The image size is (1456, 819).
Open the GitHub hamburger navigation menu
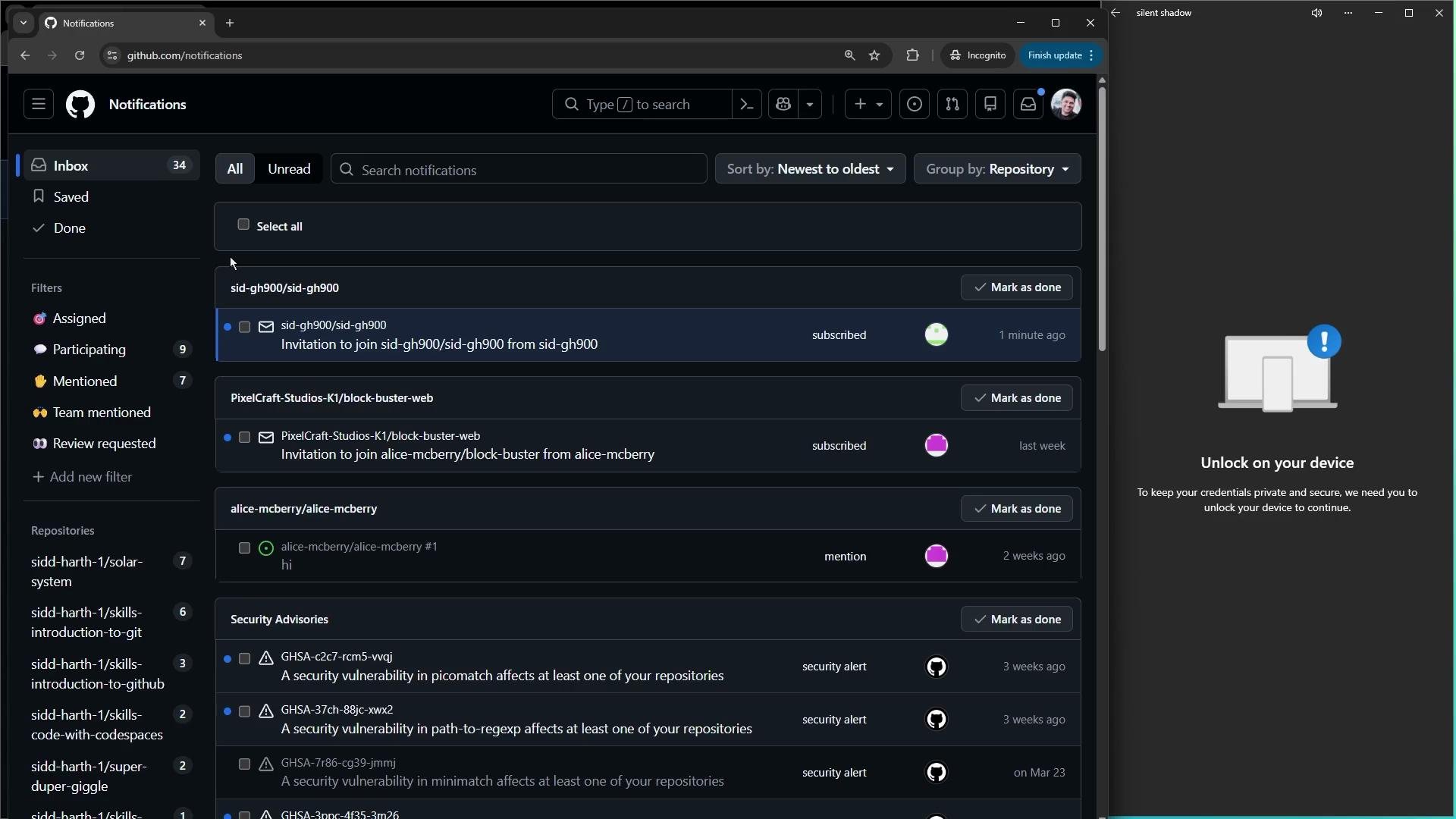[x=39, y=105]
